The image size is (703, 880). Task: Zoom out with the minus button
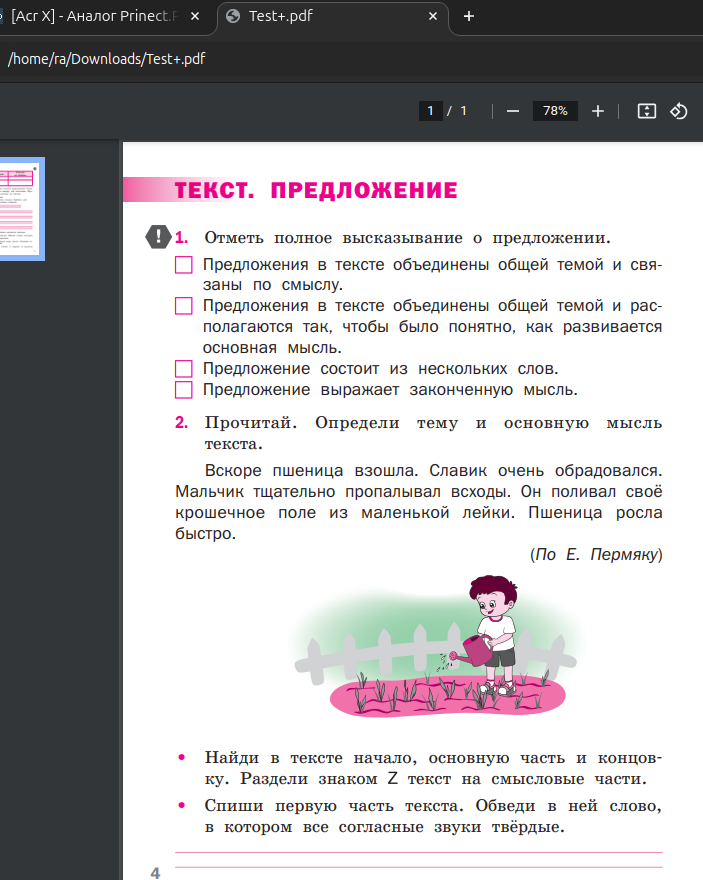[x=512, y=111]
